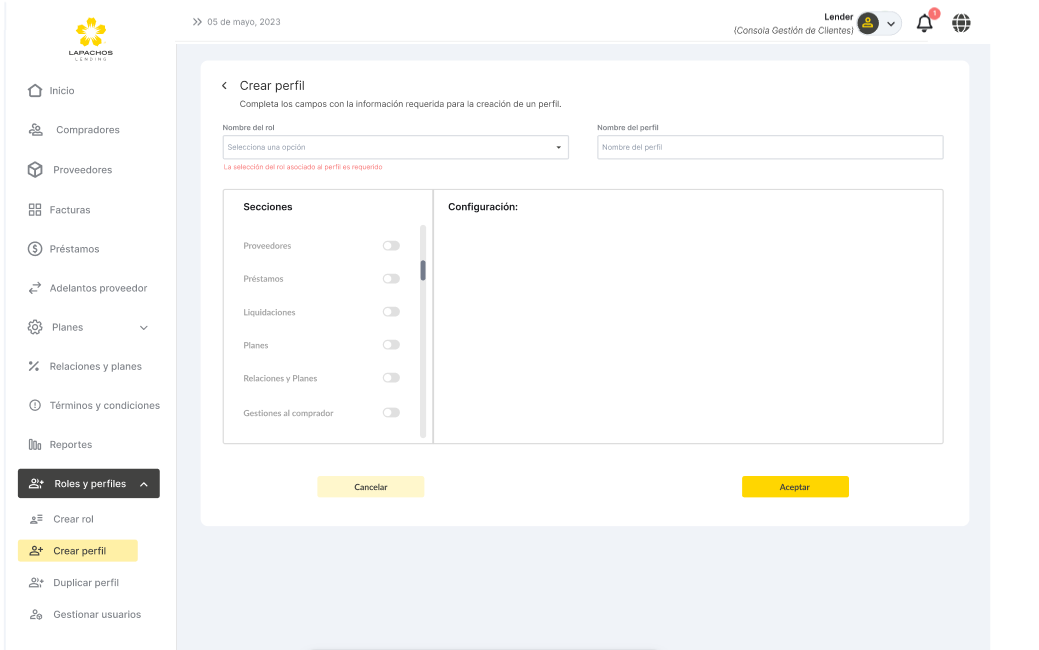Open Gestionar usuarios menu item

(96, 615)
